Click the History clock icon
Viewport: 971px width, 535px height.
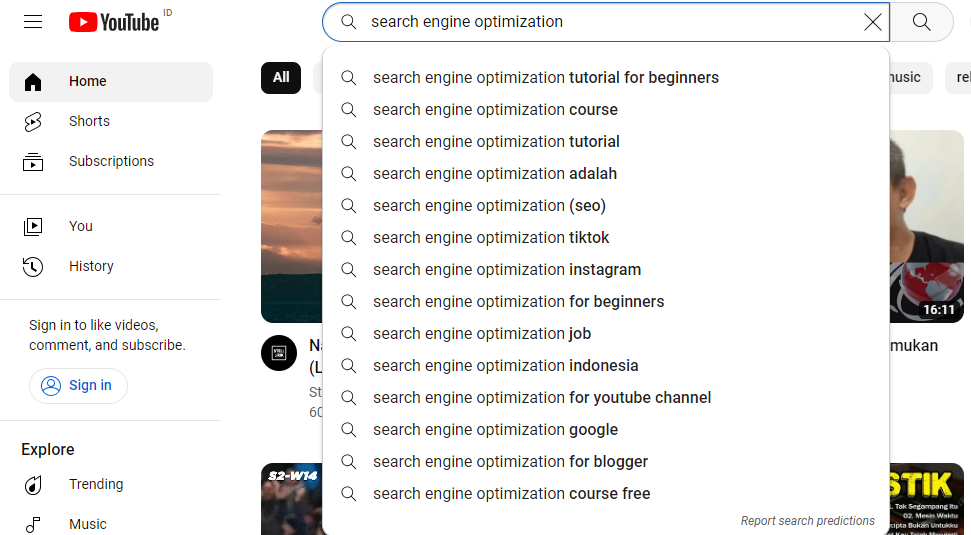point(33,267)
